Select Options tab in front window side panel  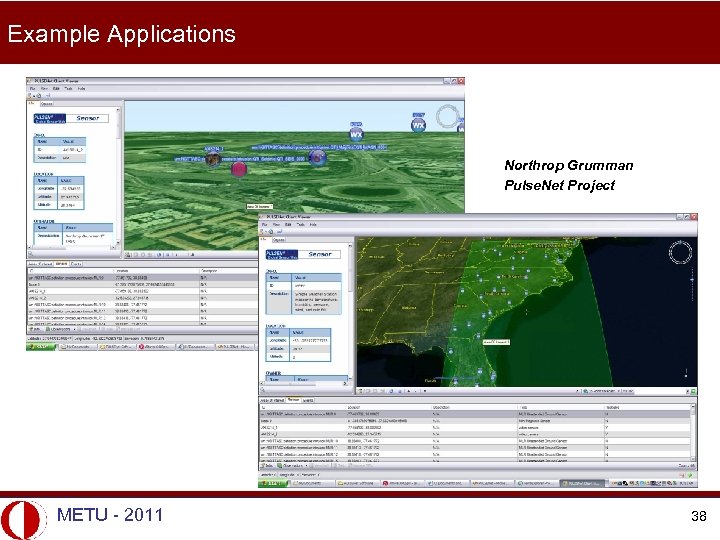[279, 240]
